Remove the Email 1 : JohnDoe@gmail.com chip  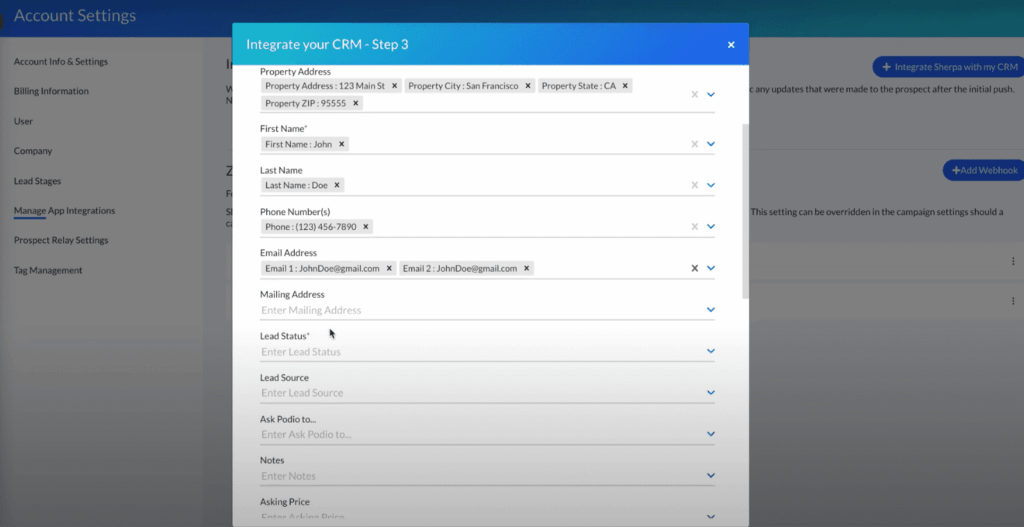click(x=389, y=268)
